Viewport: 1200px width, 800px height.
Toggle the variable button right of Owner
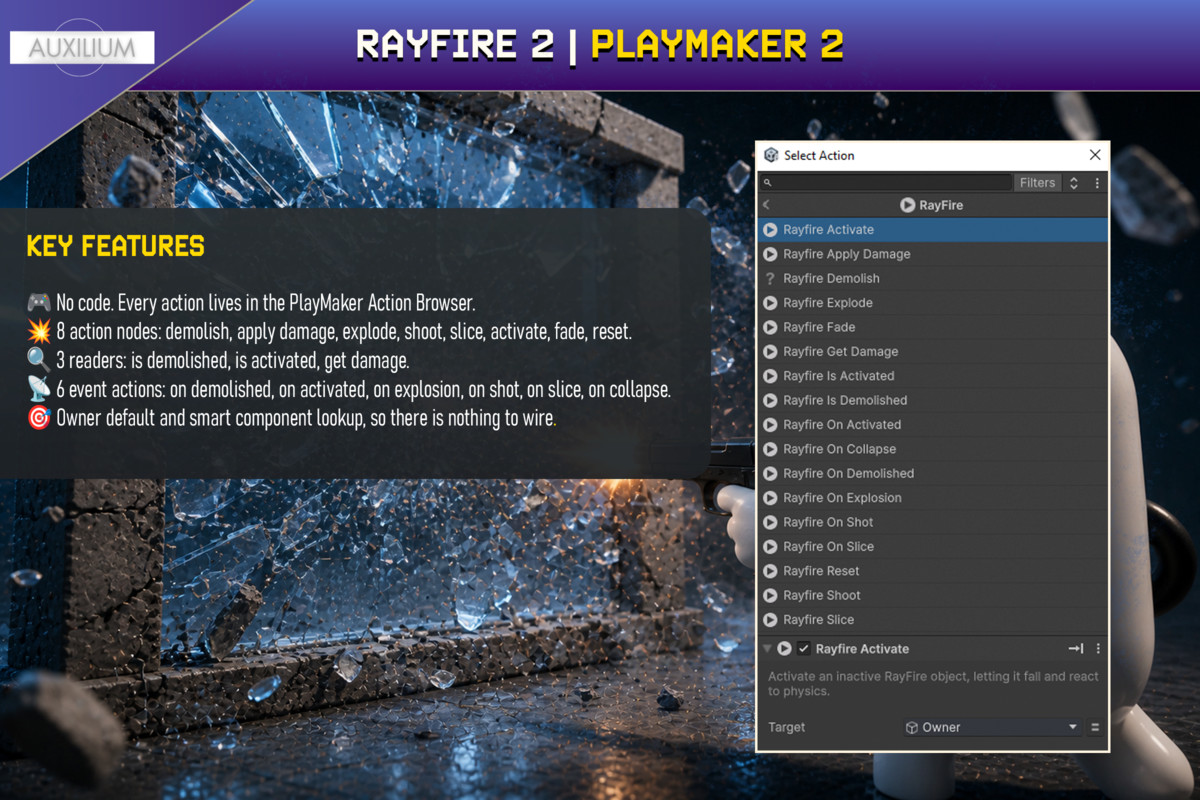[1095, 728]
